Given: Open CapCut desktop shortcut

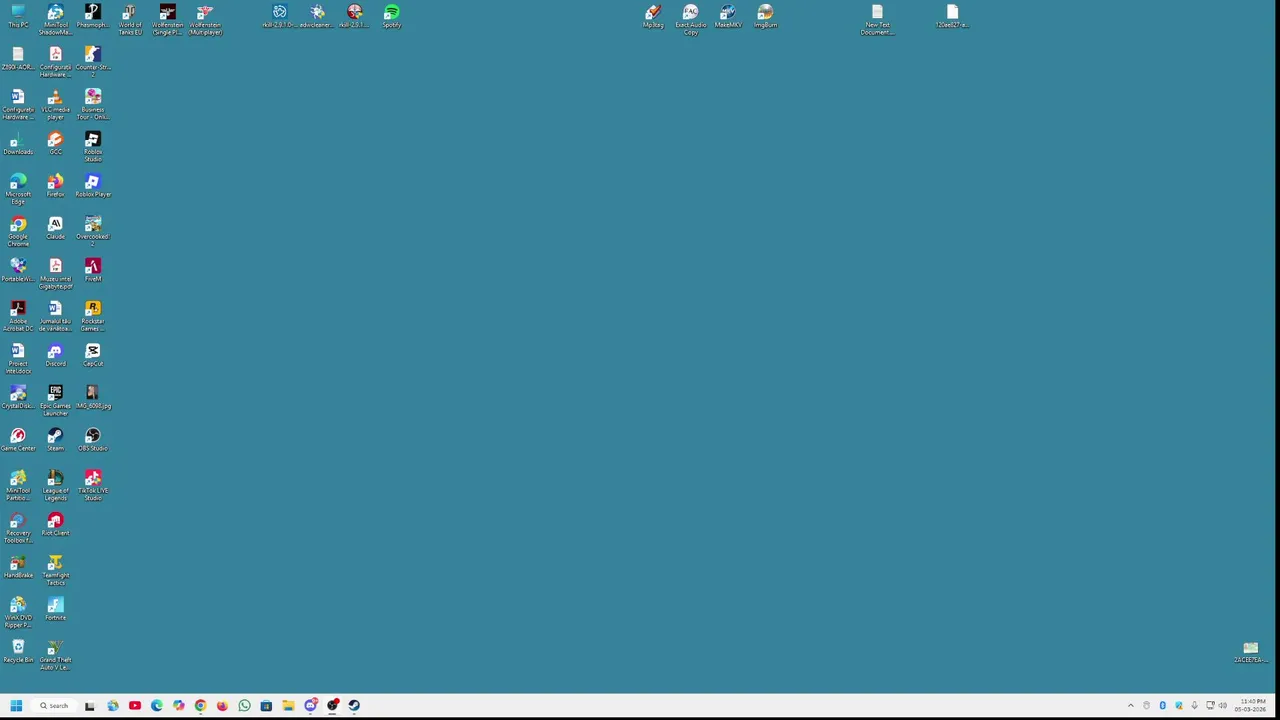Looking at the screenshot, I should pyautogui.click(x=93, y=355).
